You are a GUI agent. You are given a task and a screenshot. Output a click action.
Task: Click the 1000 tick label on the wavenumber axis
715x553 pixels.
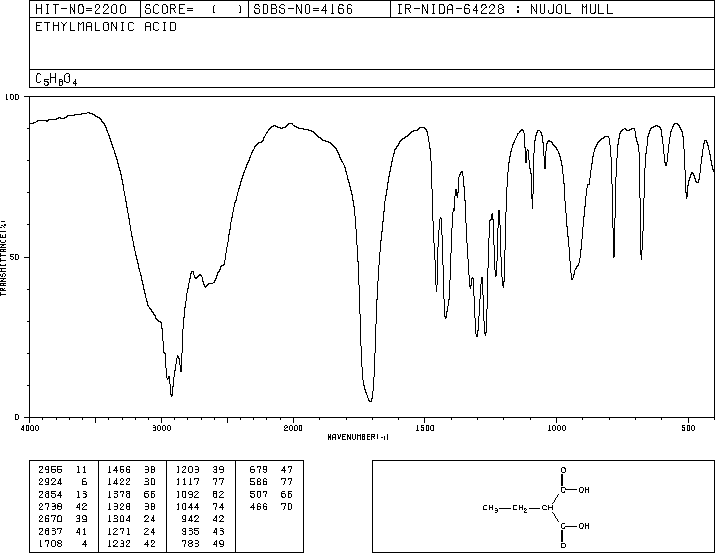pyautogui.click(x=556, y=428)
